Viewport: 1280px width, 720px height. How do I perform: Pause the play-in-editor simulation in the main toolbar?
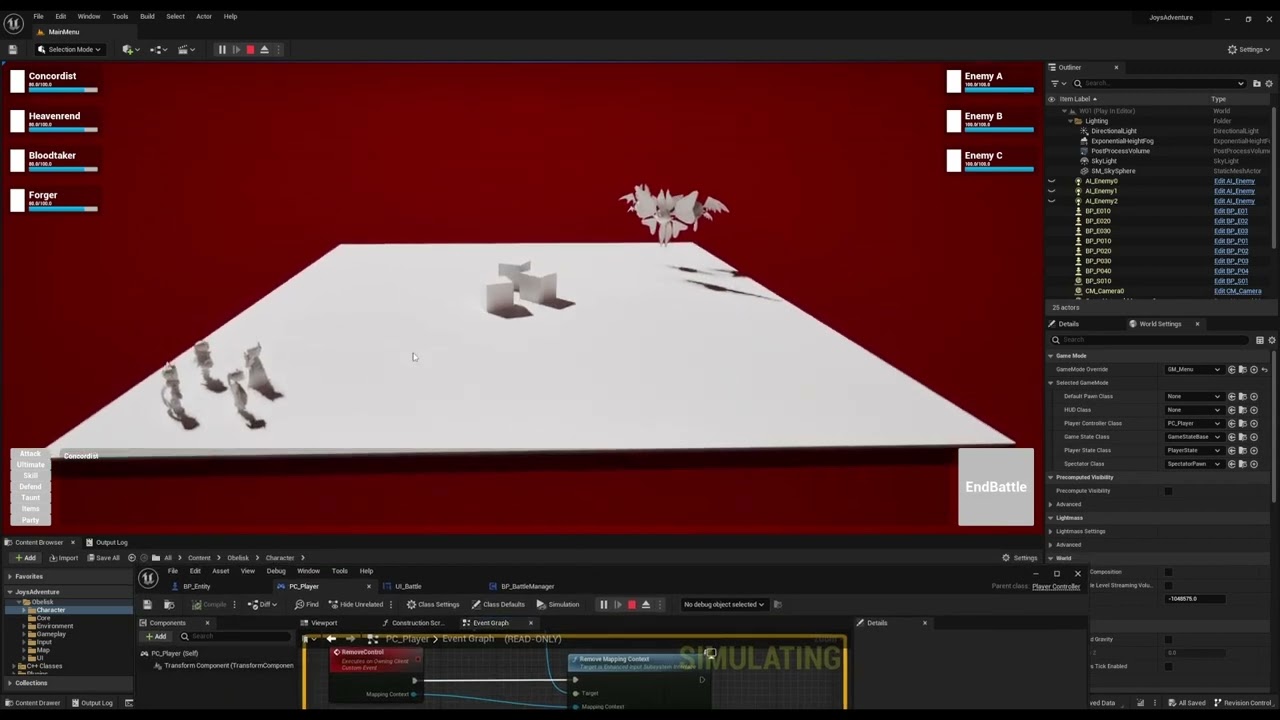tap(222, 49)
